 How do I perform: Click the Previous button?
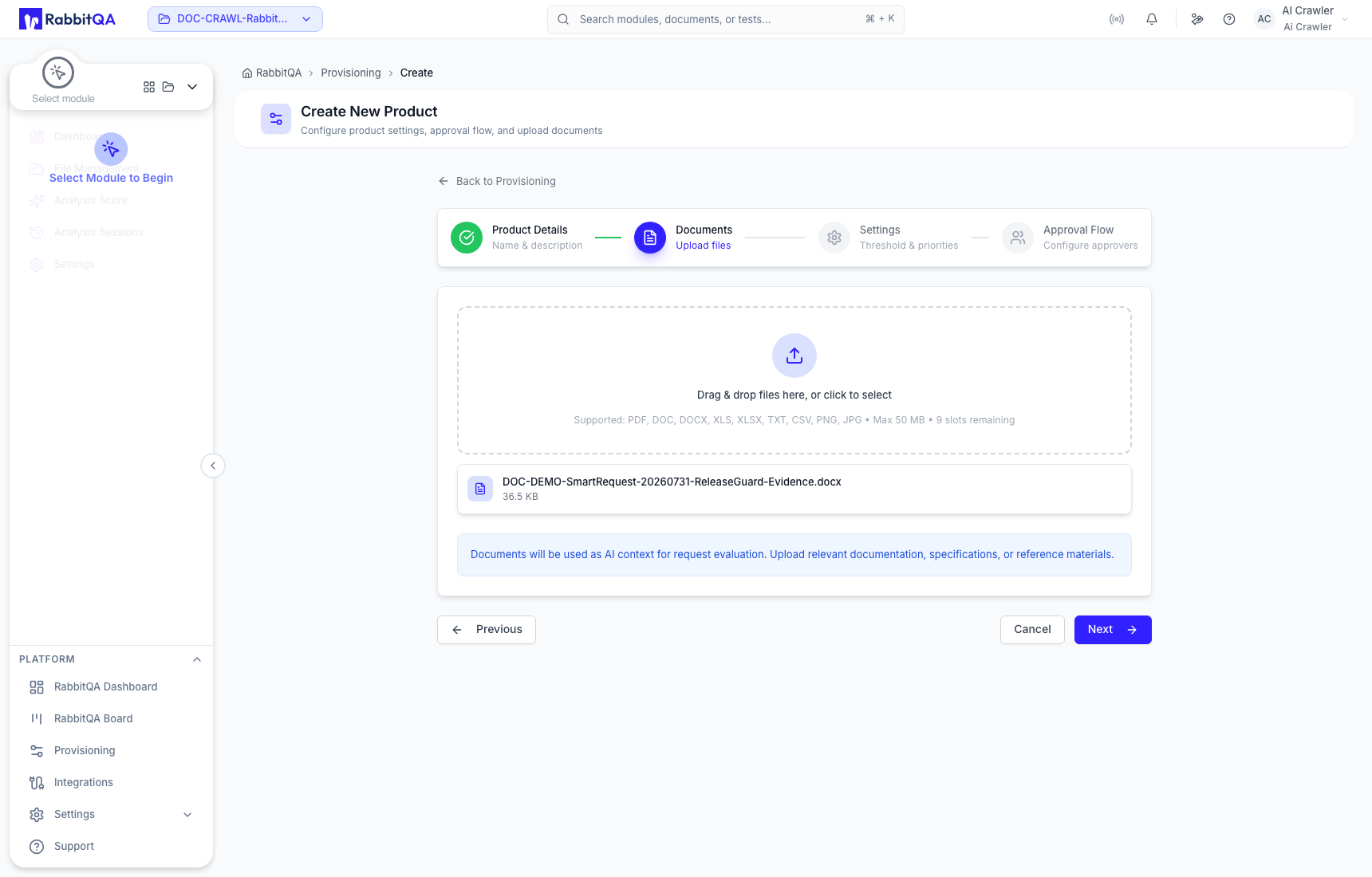coord(487,630)
